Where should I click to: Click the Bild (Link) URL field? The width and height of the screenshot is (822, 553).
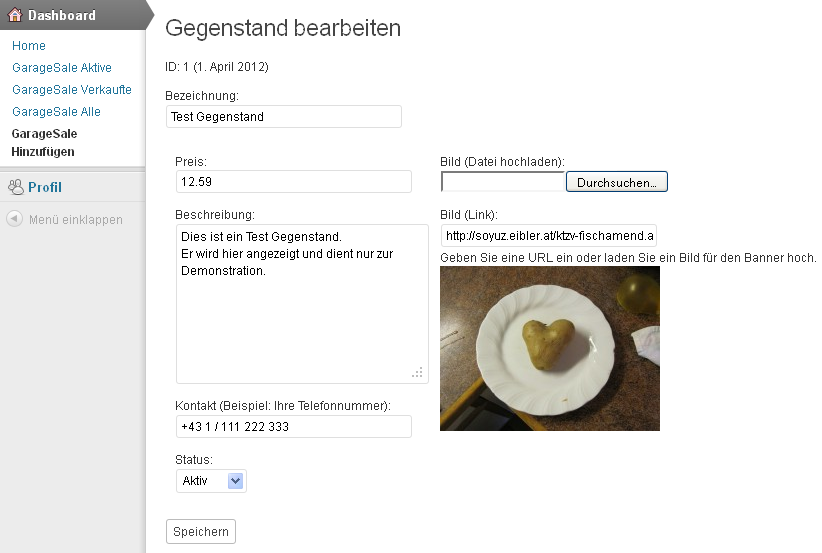(548, 236)
